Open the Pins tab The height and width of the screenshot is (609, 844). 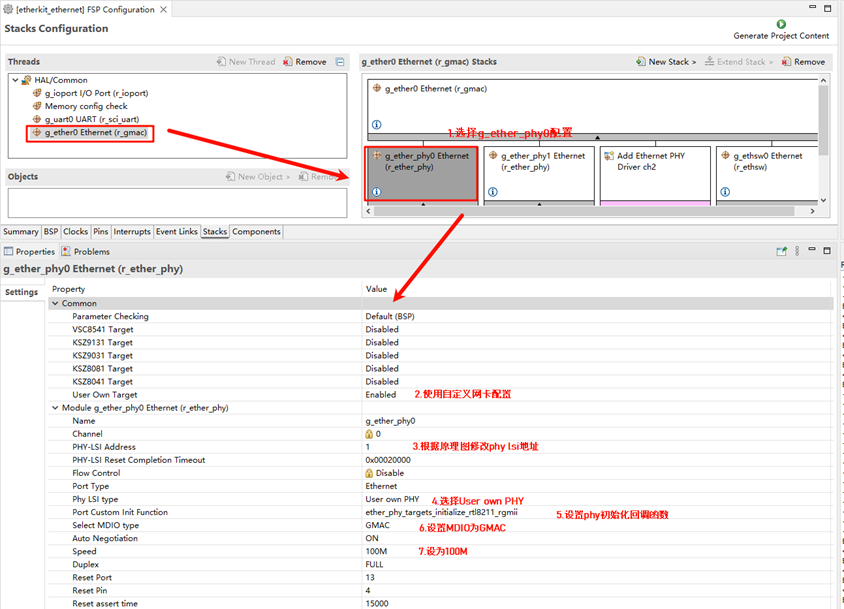pos(101,232)
